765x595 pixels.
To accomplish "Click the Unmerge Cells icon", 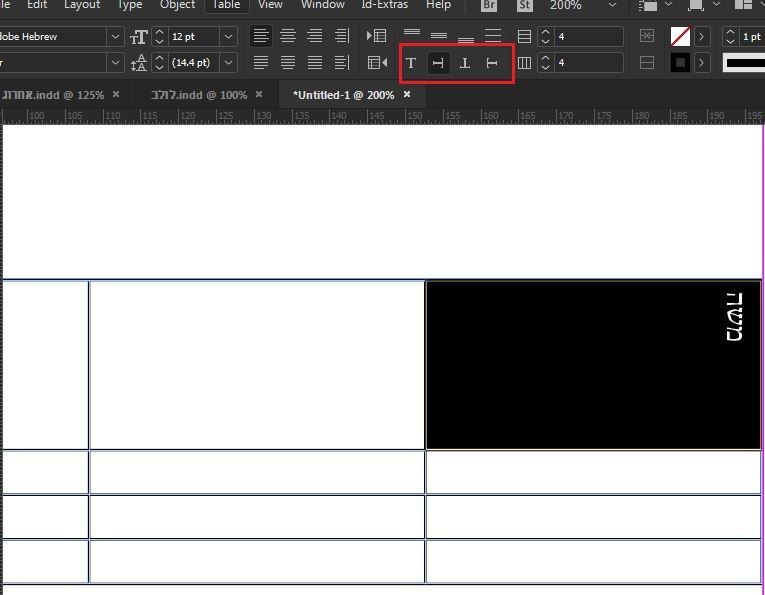I will [646, 62].
